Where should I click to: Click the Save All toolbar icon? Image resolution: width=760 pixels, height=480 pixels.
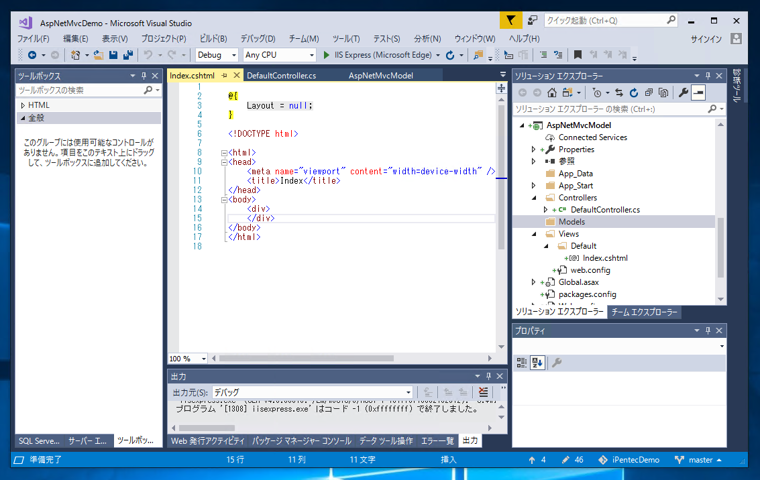tap(128, 55)
